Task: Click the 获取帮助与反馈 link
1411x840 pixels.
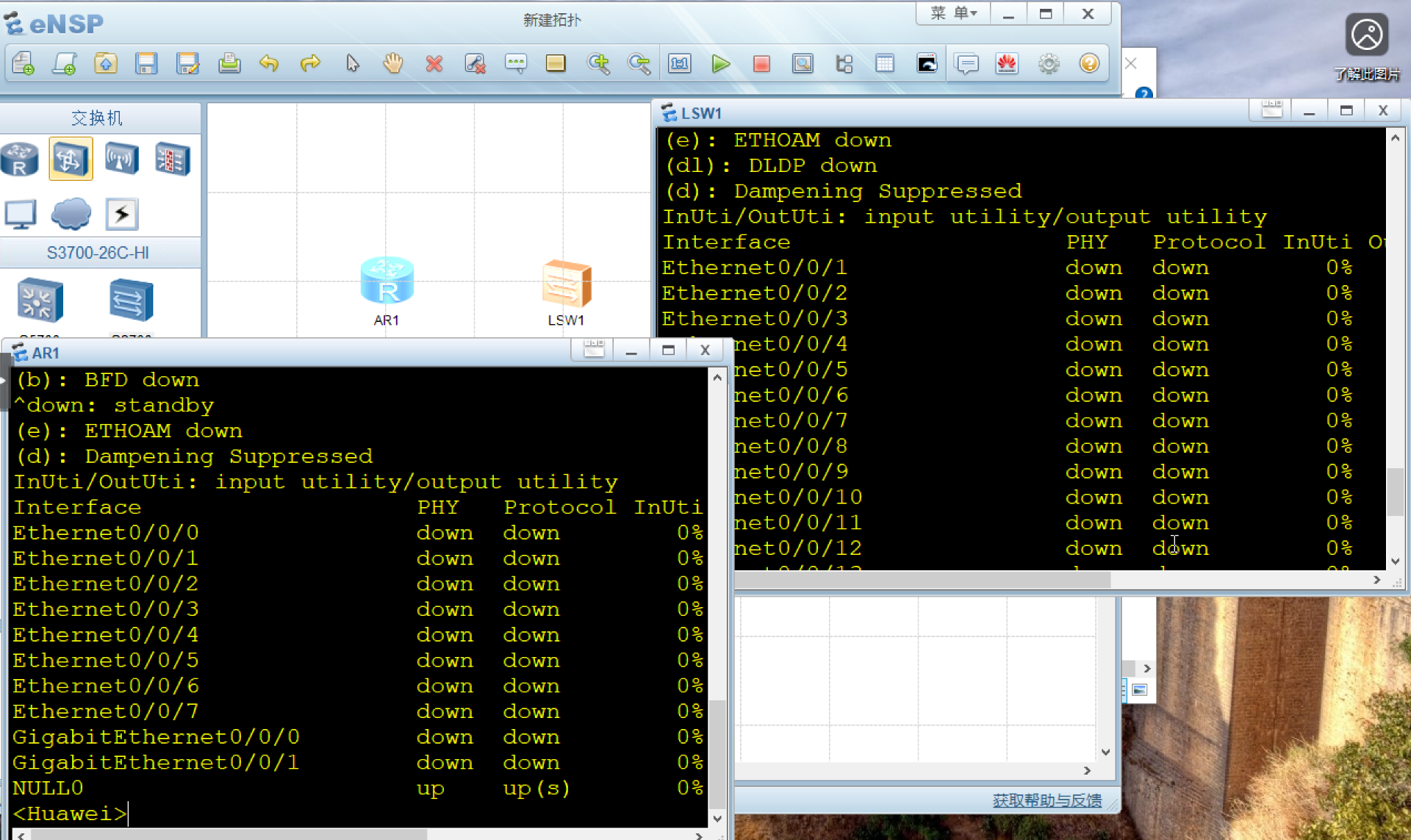Action: (x=1046, y=800)
